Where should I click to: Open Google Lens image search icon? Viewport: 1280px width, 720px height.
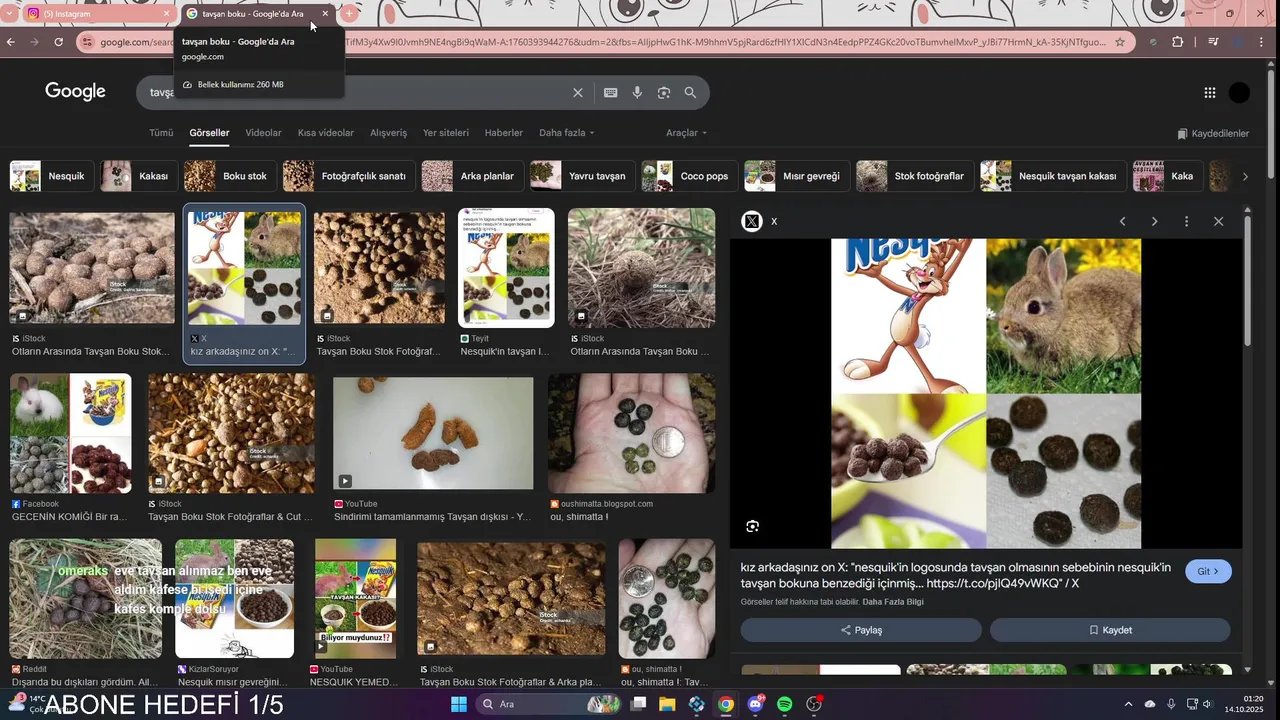(x=663, y=93)
